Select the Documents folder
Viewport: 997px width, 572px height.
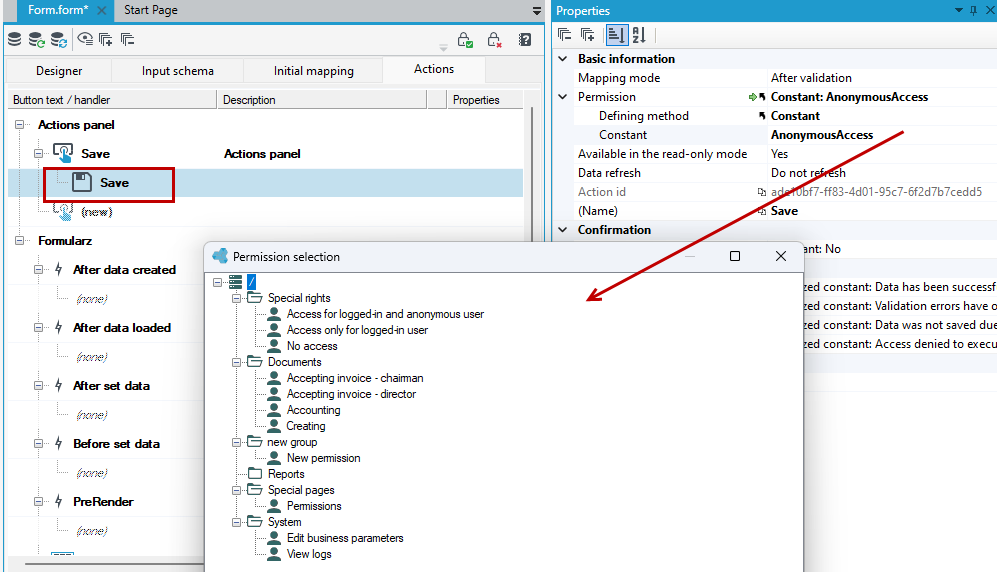point(294,362)
